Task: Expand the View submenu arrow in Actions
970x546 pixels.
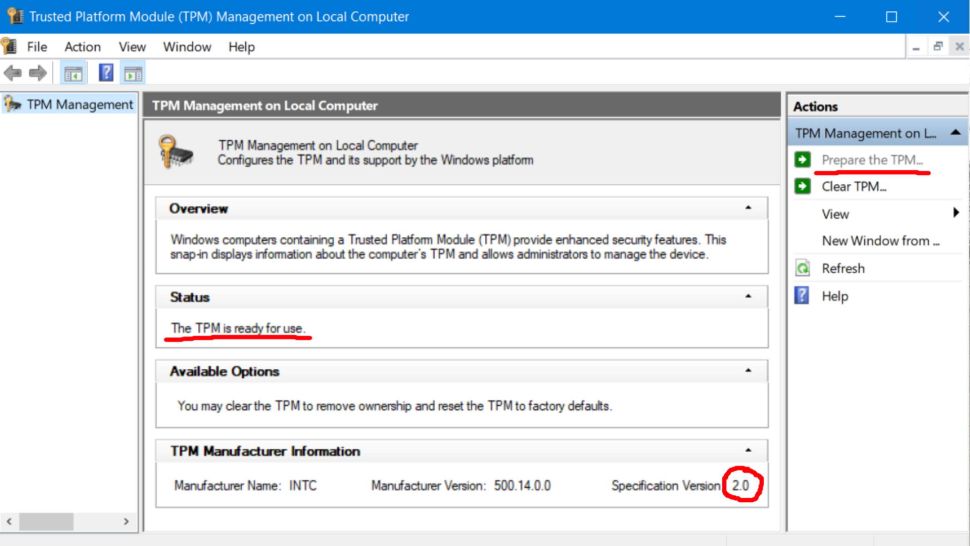Action: pos(956,213)
